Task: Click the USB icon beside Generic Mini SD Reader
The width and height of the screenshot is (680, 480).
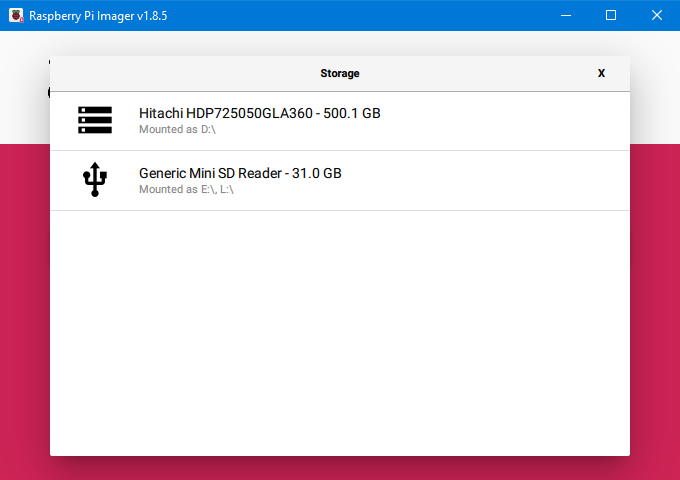Action: [x=95, y=180]
